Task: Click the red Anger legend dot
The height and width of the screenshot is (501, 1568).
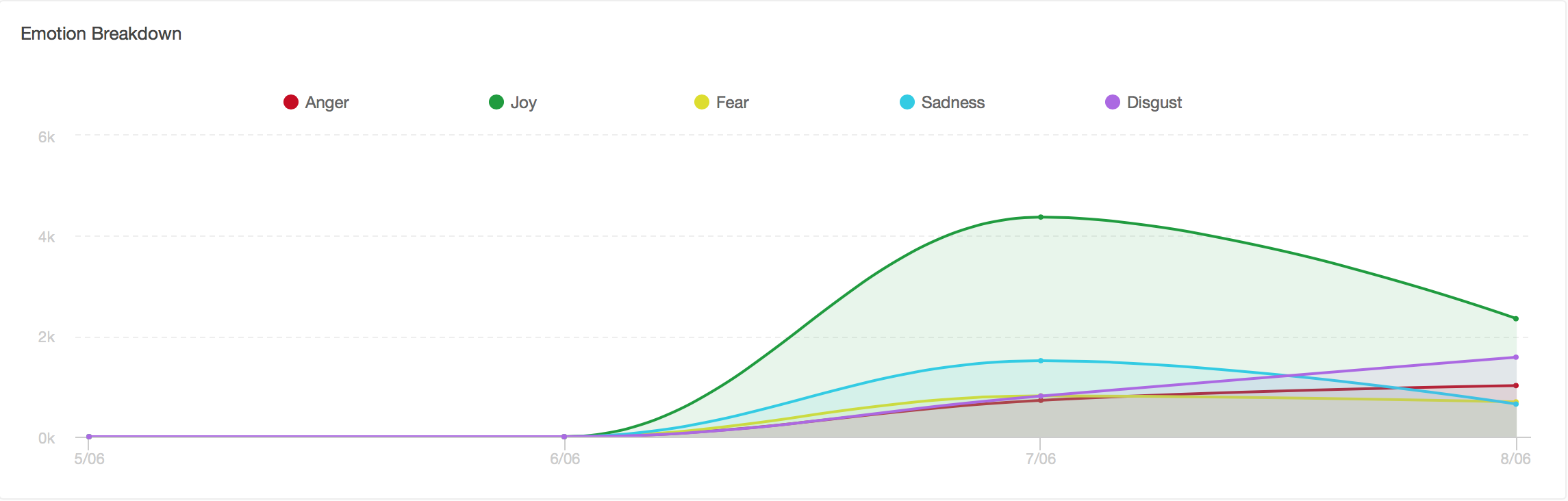Action: (291, 102)
